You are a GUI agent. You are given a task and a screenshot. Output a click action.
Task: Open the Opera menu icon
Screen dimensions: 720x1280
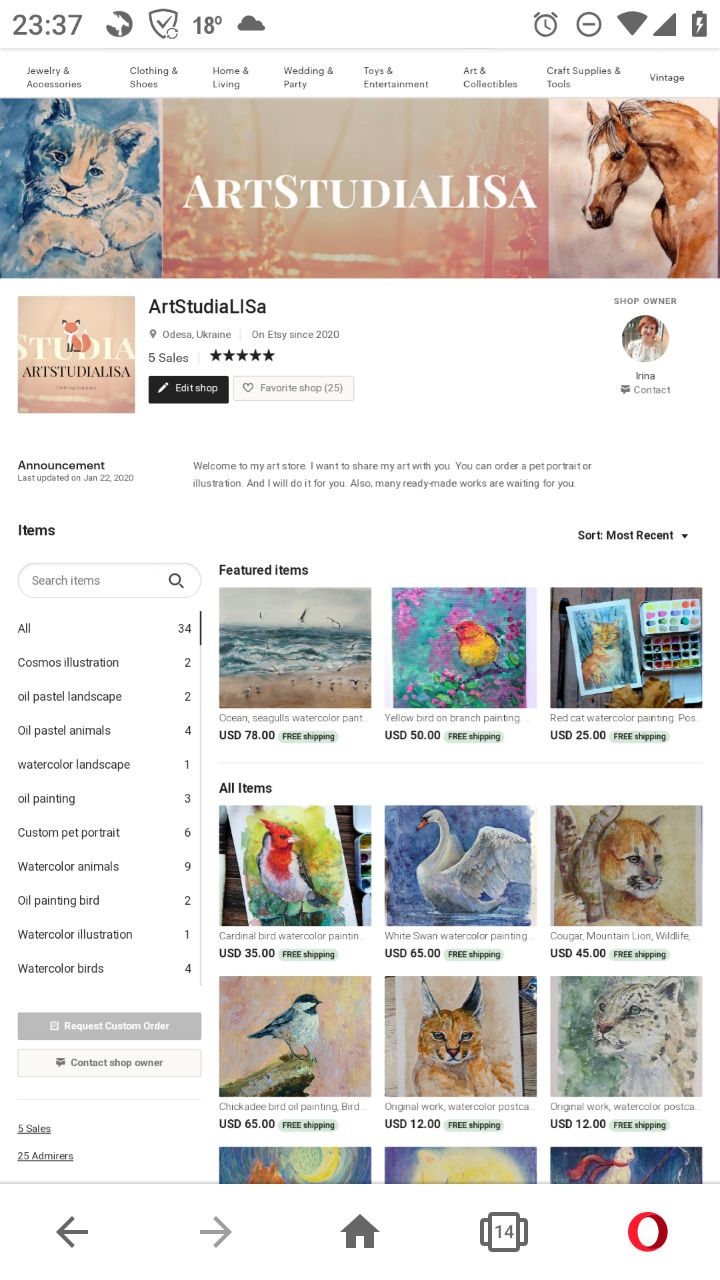point(647,1232)
